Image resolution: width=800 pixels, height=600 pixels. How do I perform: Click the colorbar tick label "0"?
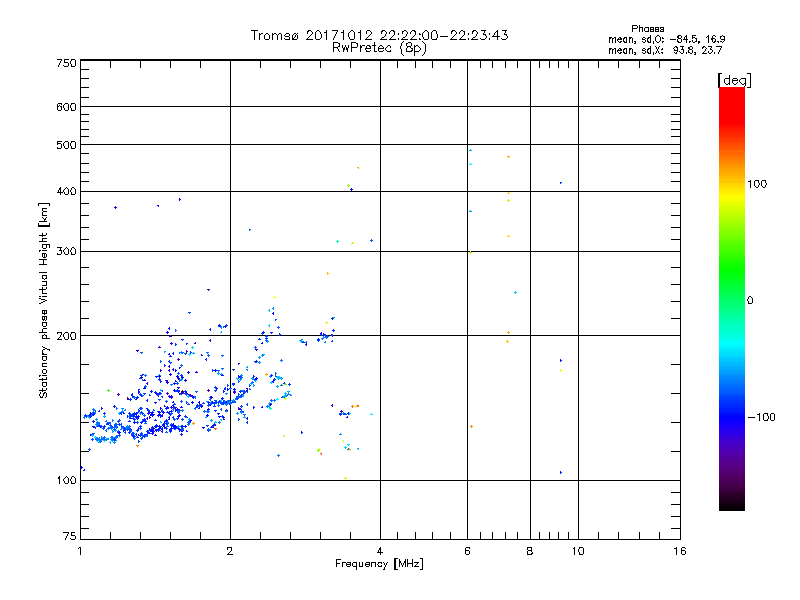pos(749,301)
